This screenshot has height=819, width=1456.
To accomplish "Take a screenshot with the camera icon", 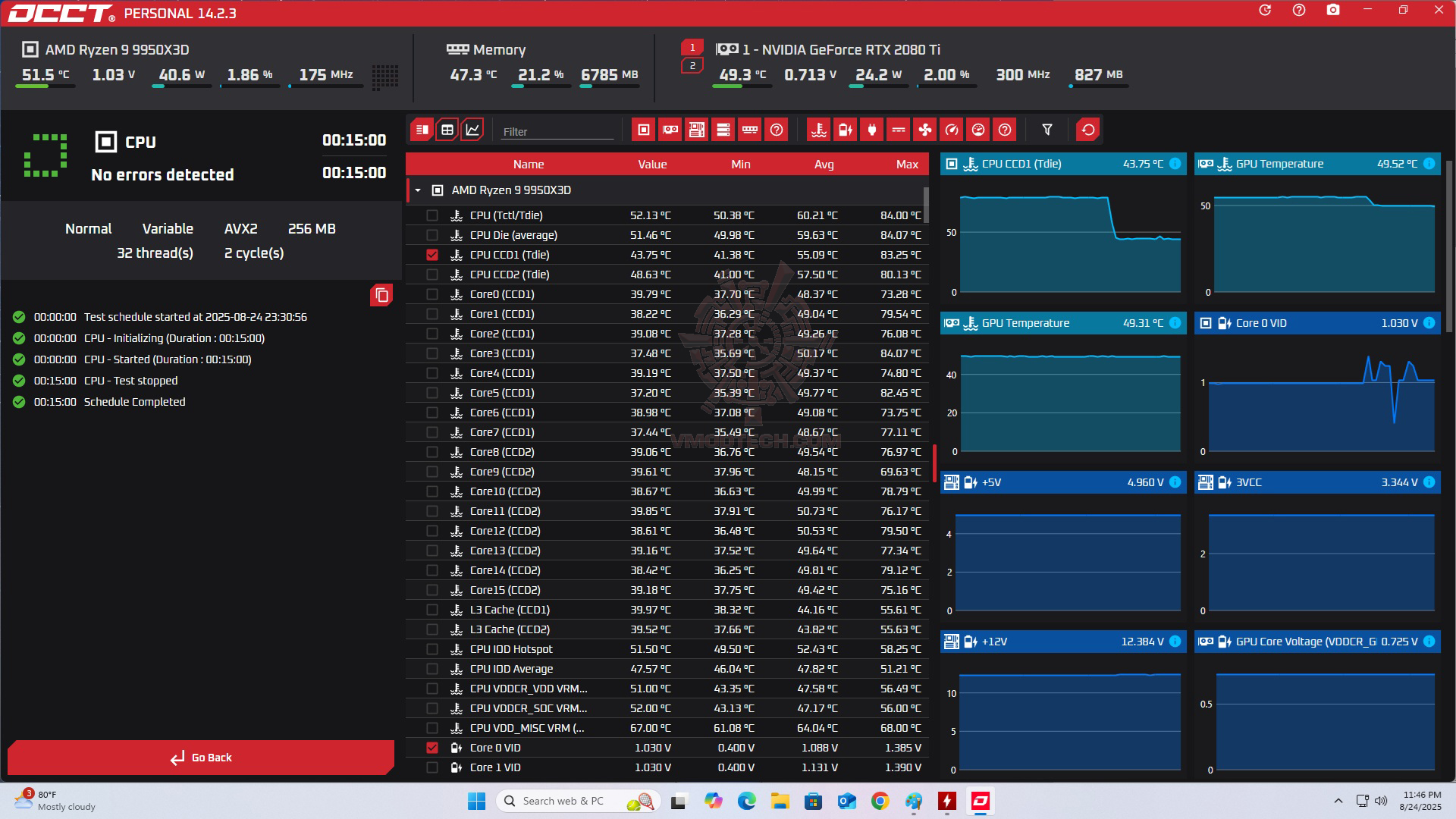I will (1332, 11).
